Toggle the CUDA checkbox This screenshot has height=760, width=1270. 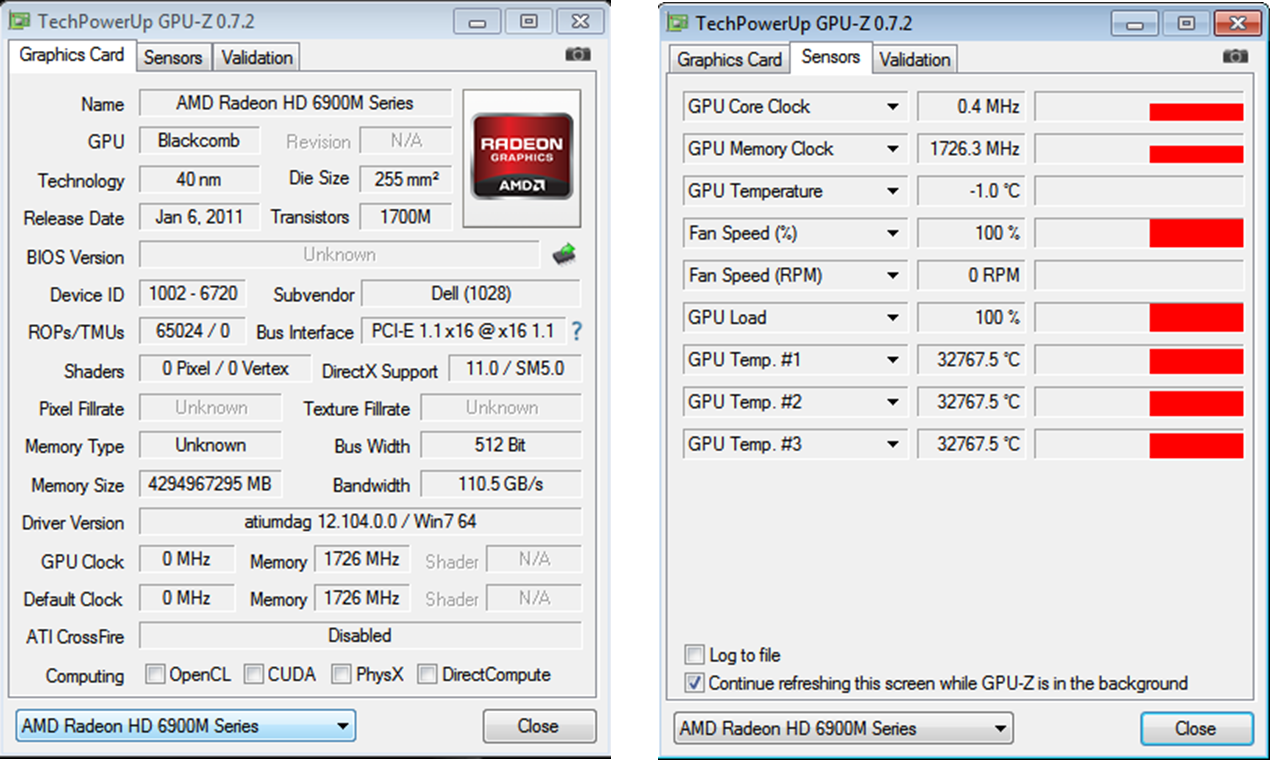tap(254, 675)
